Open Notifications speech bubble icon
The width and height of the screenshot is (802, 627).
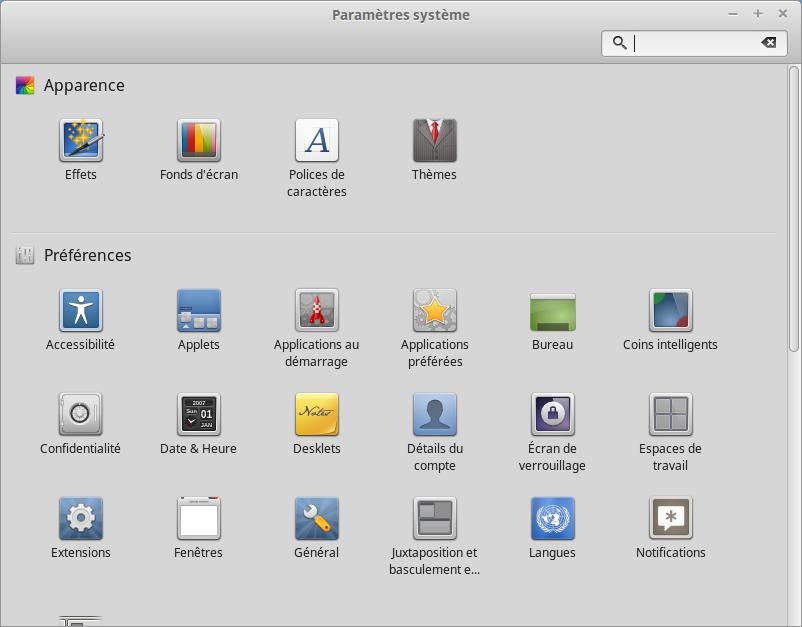pos(670,518)
